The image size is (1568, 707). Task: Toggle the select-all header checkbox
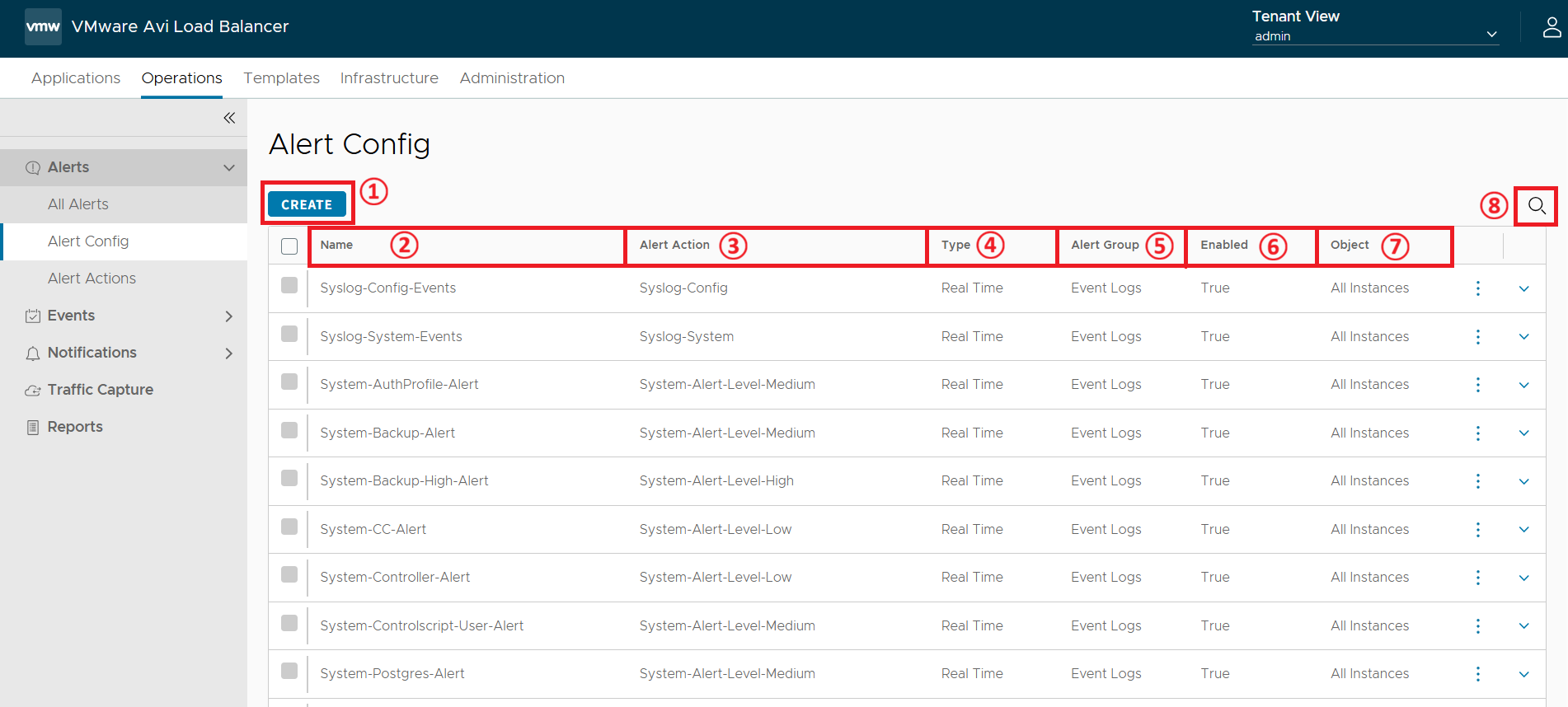[289, 246]
